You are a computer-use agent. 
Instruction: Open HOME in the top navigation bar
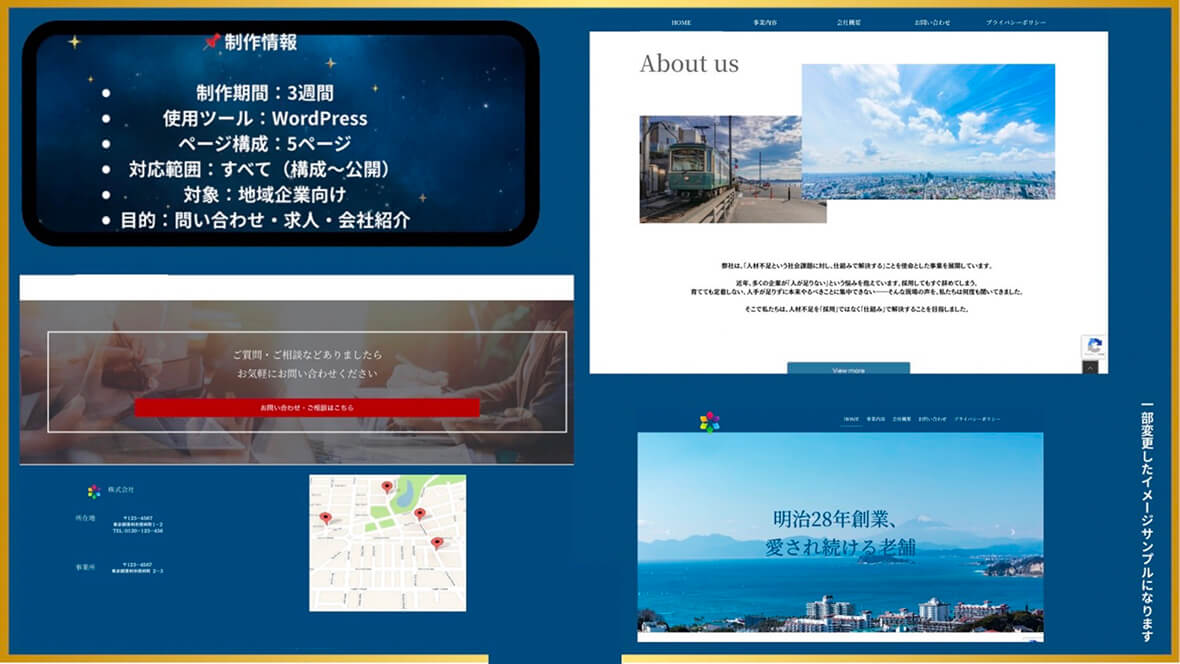[681, 22]
